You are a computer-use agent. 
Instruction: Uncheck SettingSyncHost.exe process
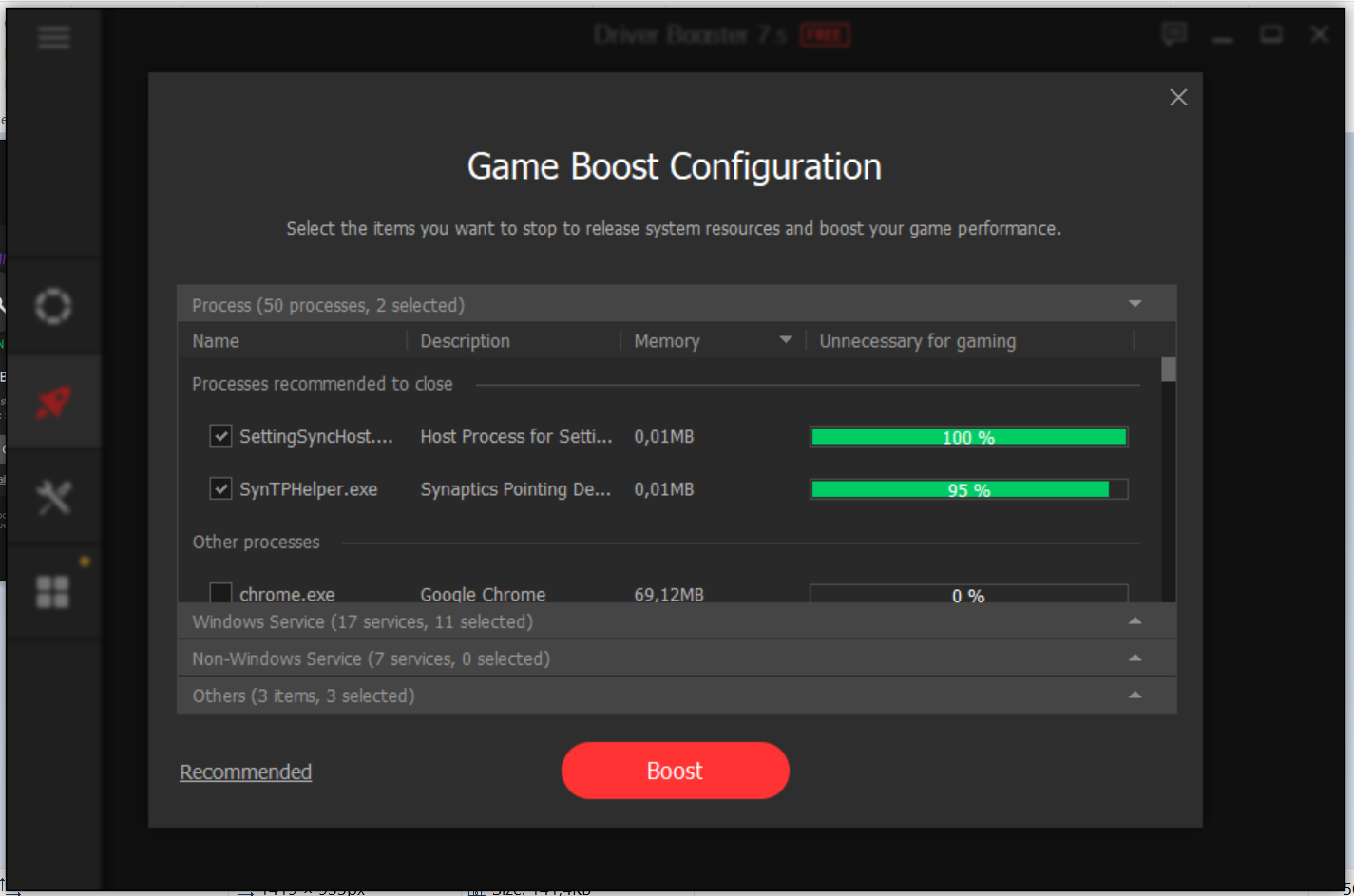click(220, 436)
